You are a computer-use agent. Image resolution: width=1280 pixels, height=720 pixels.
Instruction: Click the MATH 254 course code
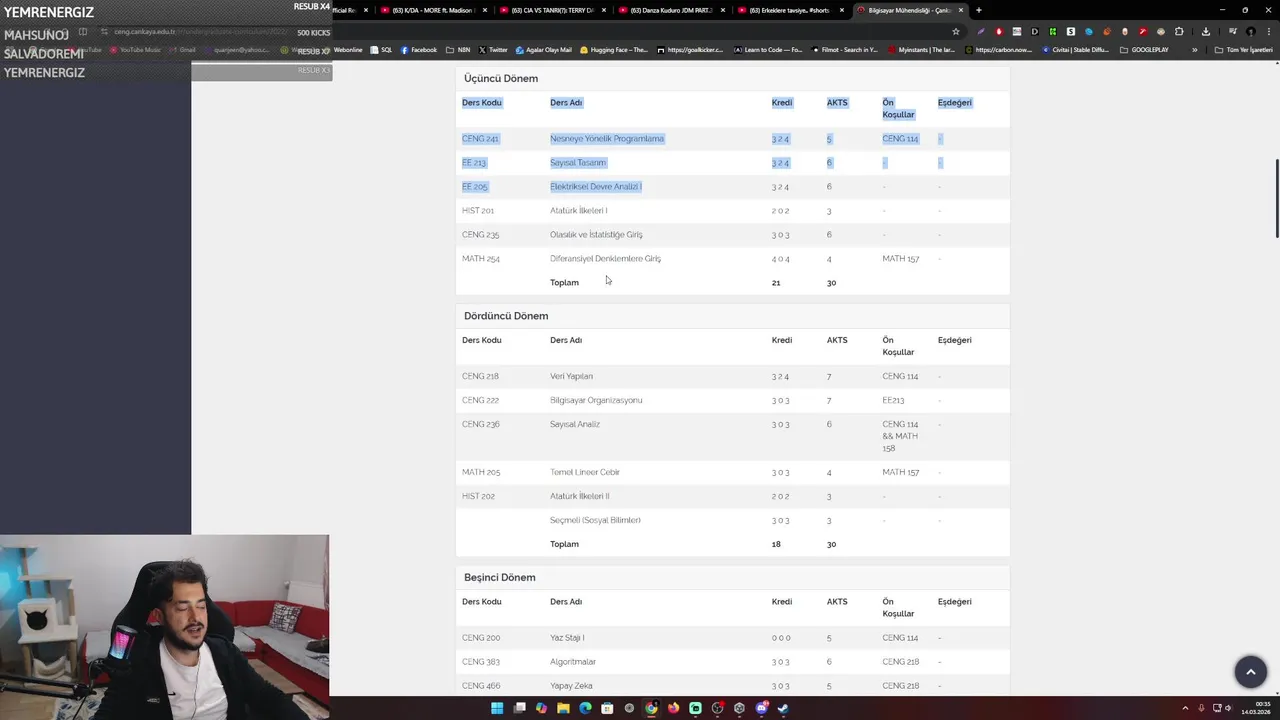tap(481, 259)
